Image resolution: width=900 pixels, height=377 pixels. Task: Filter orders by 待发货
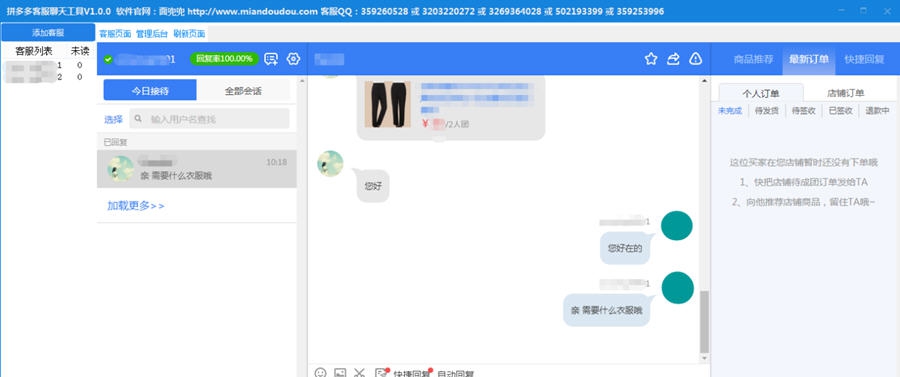(767, 111)
